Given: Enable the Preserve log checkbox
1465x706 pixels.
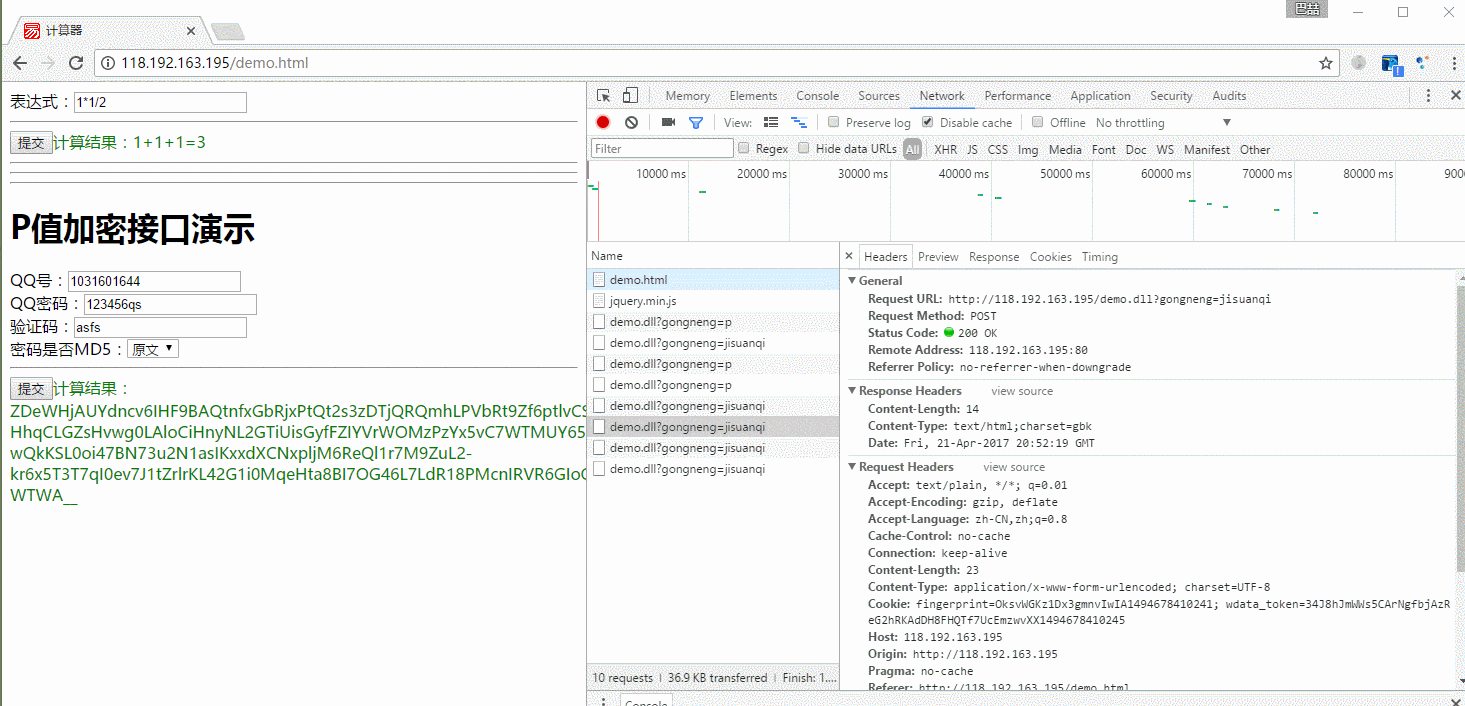Looking at the screenshot, I should (834, 122).
